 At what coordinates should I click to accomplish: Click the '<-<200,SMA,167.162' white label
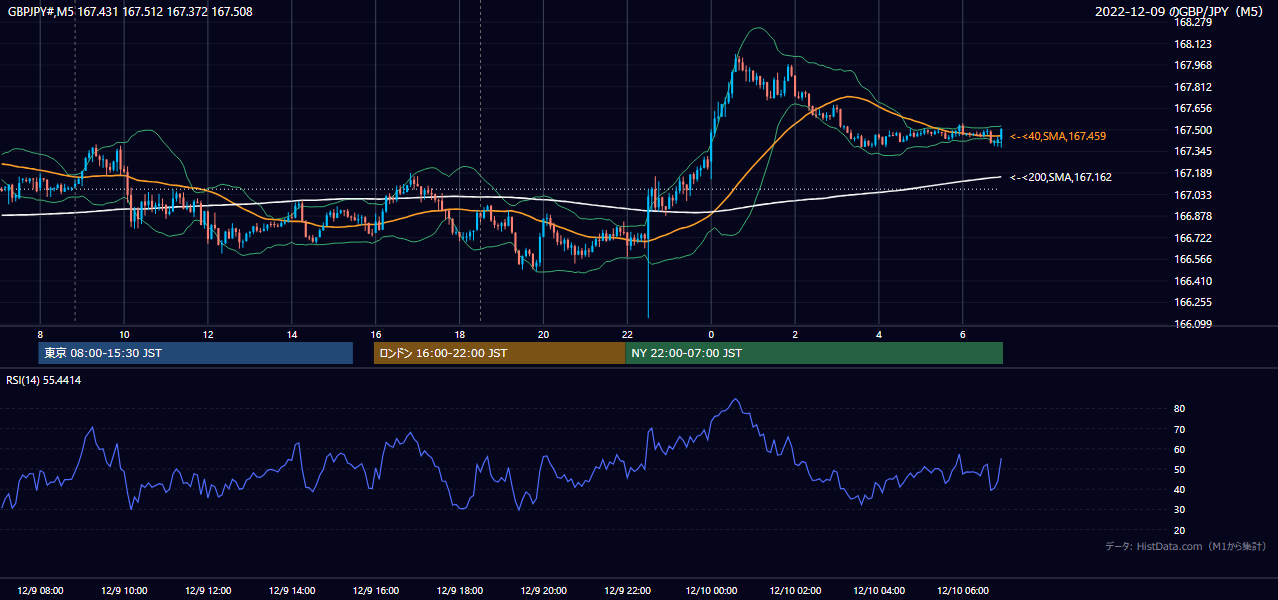coord(1061,177)
